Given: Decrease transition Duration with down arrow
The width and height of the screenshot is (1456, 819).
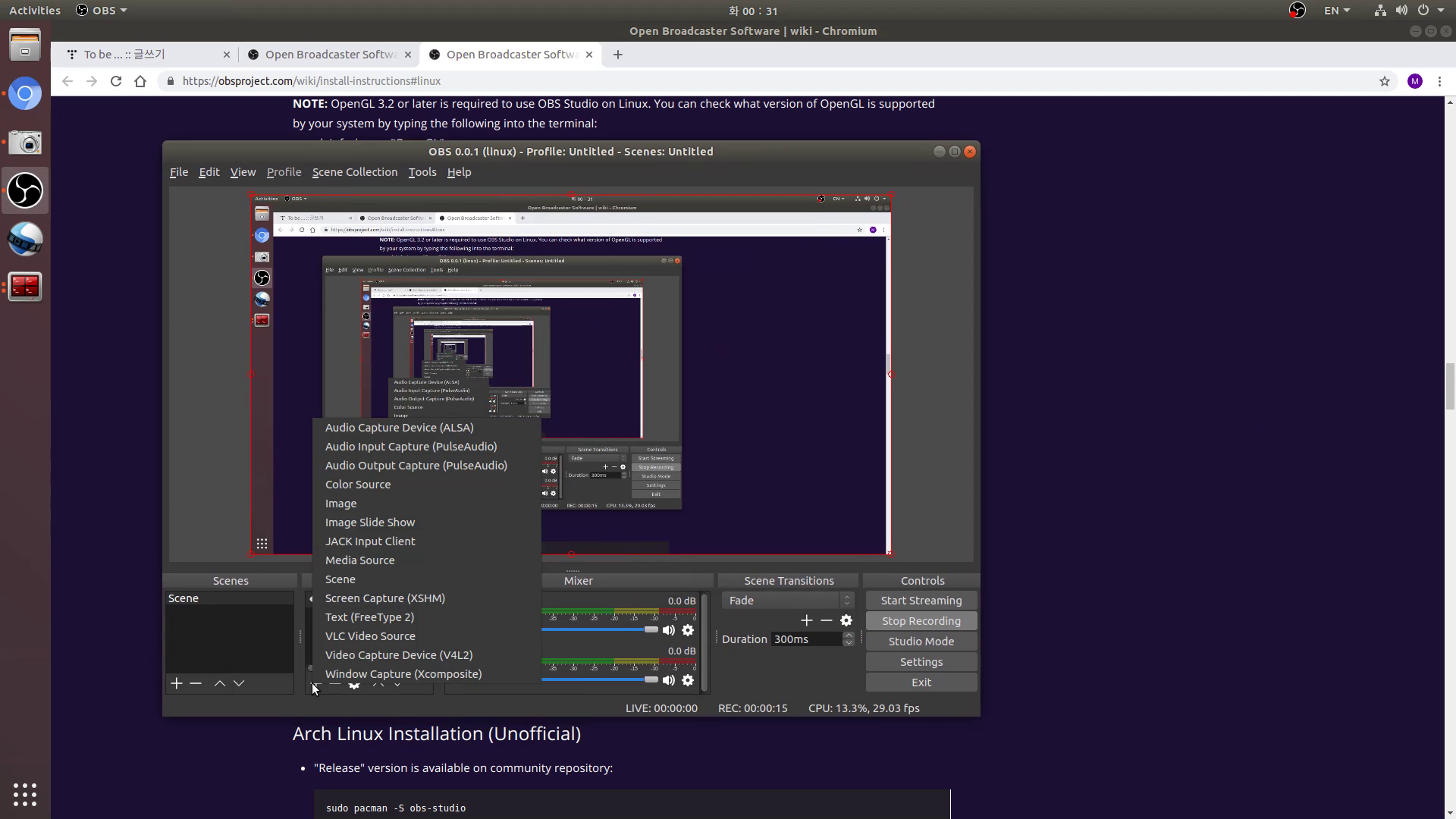Looking at the screenshot, I should (x=849, y=643).
